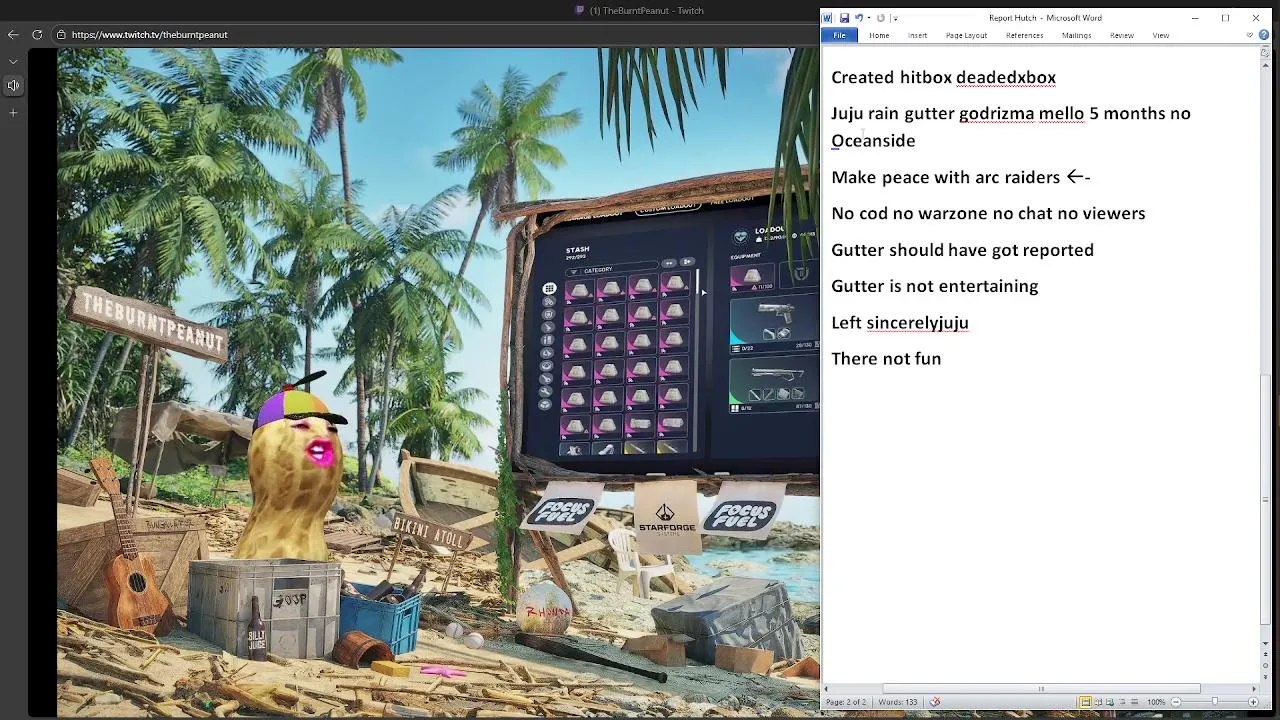Open the References ribbon tab
Viewport: 1280px width, 720px height.
(x=1024, y=35)
